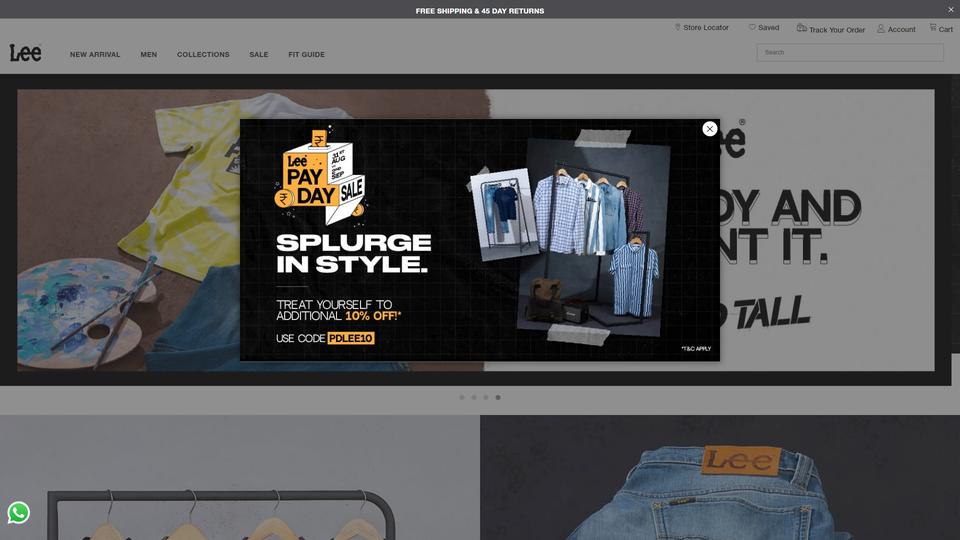Open the Fit Guide menu
The height and width of the screenshot is (540, 960).
(x=307, y=54)
